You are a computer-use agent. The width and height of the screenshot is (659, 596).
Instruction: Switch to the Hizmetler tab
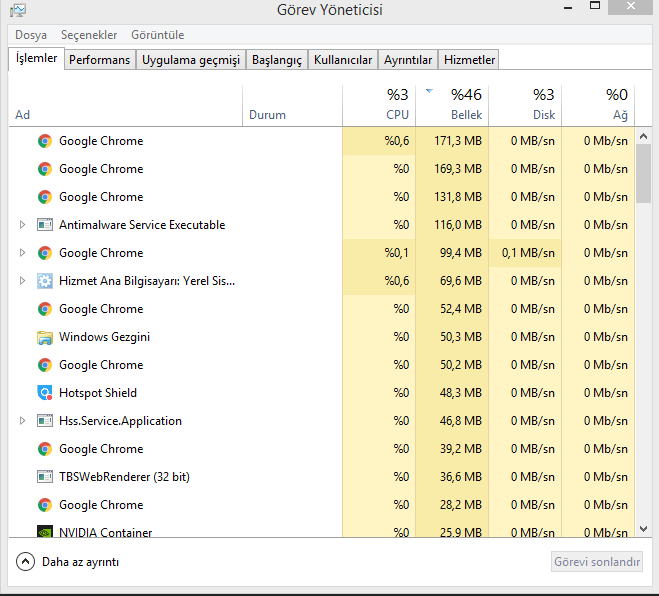point(469,60)
